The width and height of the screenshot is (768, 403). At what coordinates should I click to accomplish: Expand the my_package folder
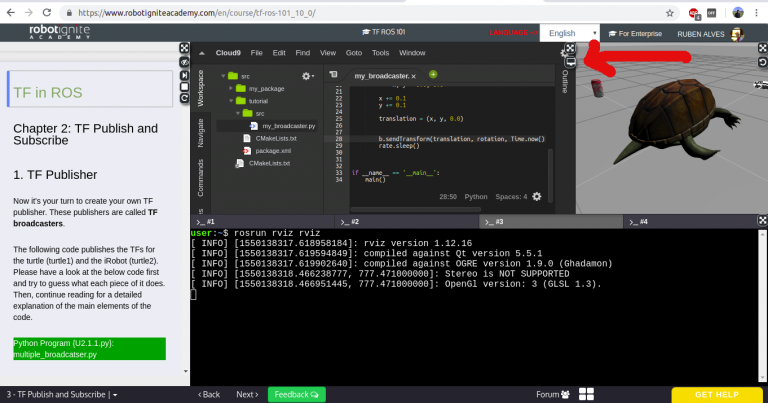coord(231,89)
